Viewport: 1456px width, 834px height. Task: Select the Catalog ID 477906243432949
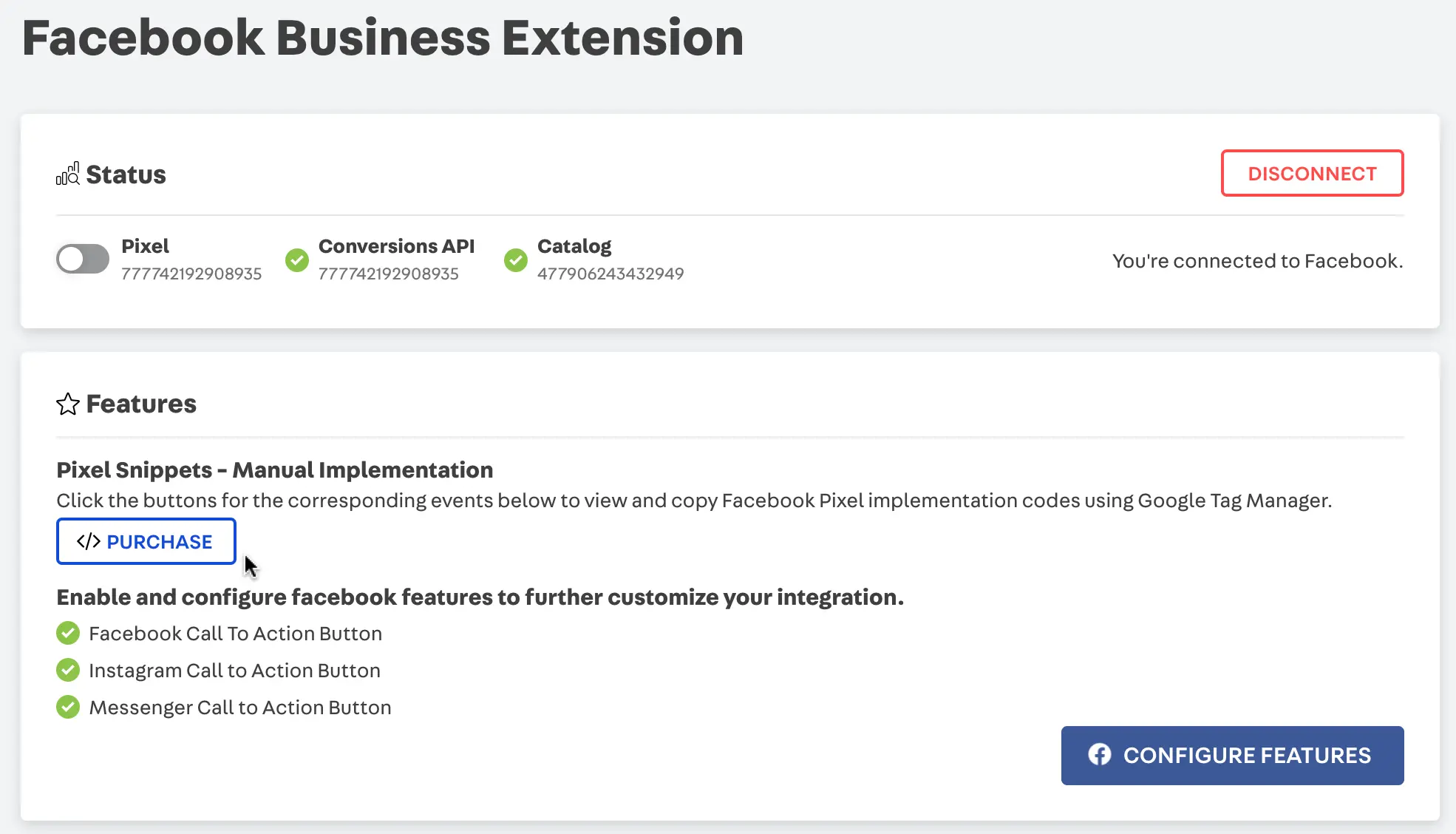point(610,274)
